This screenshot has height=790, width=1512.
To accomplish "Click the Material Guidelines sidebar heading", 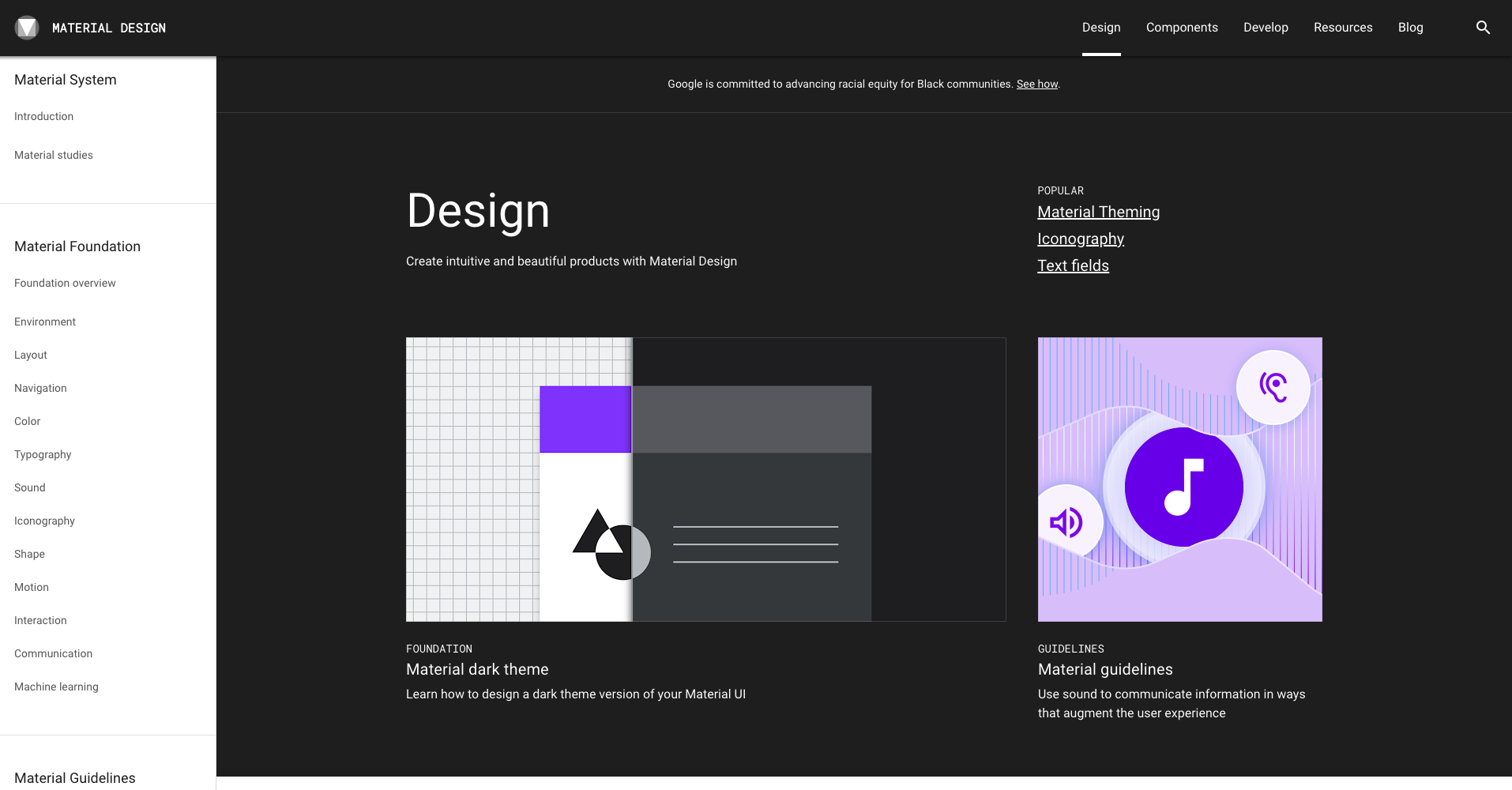I will pyautogui.click(x=75, y=778).
